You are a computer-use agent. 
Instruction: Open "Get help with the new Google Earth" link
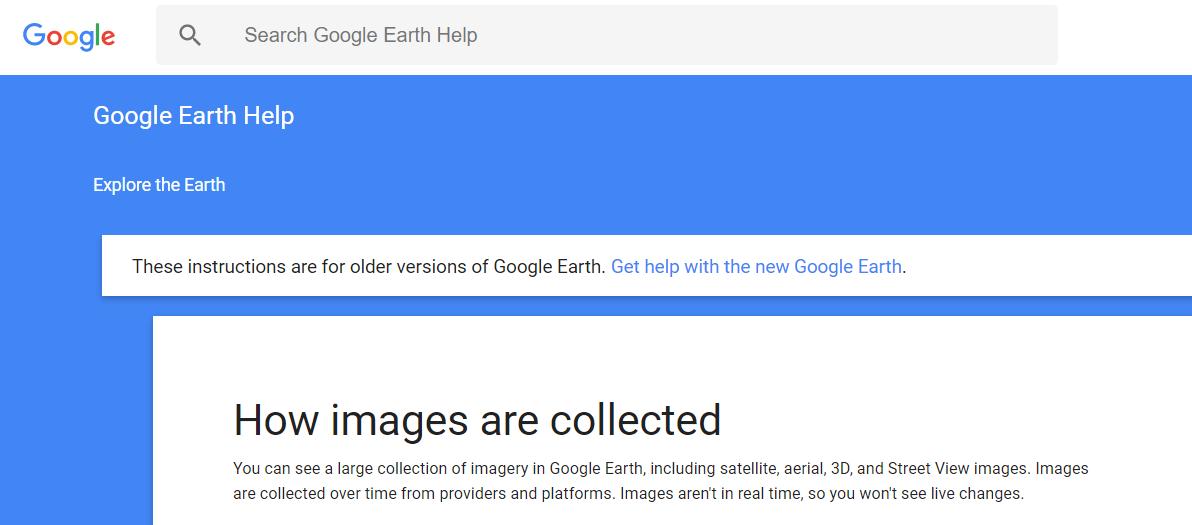pos(756,267)
